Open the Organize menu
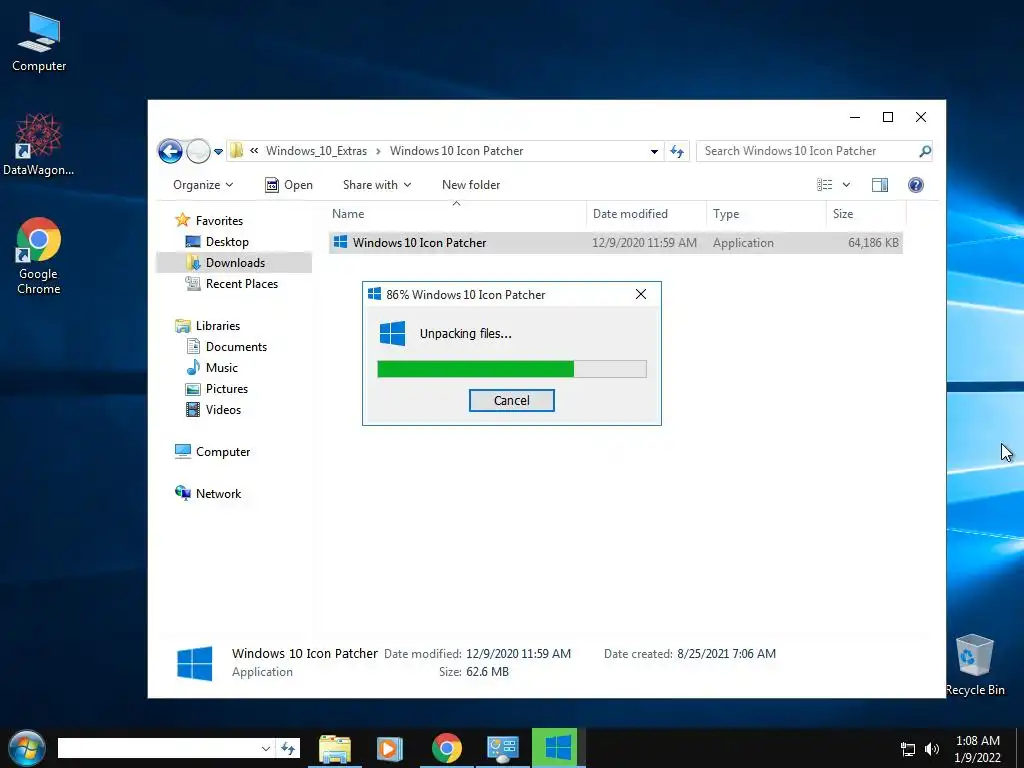Viewport: 1024px width, 768px height. tap(202, 185)
